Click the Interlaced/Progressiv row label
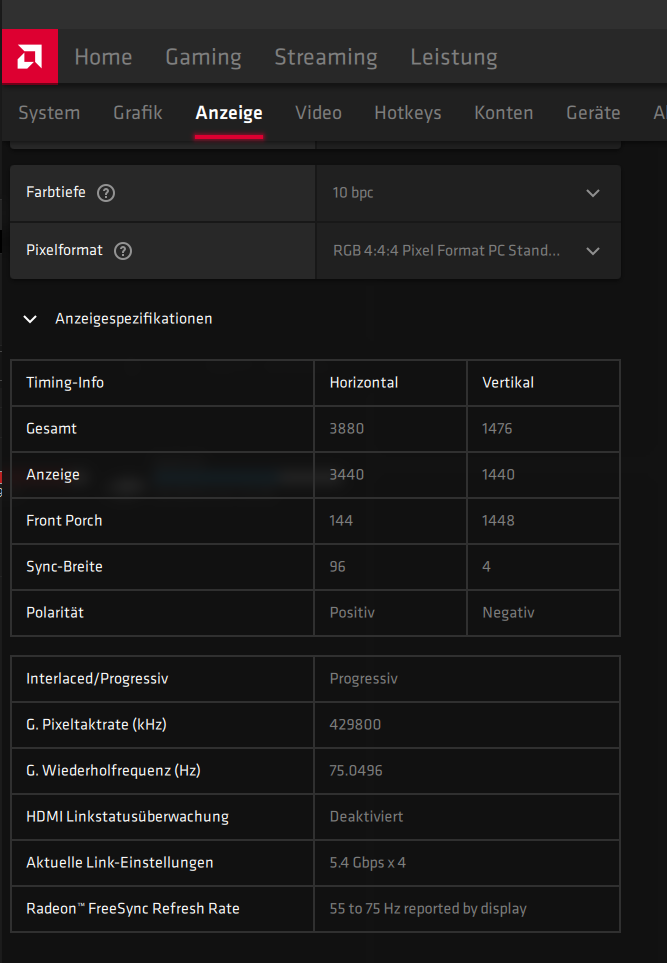The width and height of the screenshot is (667, 963). click(97, 679)
